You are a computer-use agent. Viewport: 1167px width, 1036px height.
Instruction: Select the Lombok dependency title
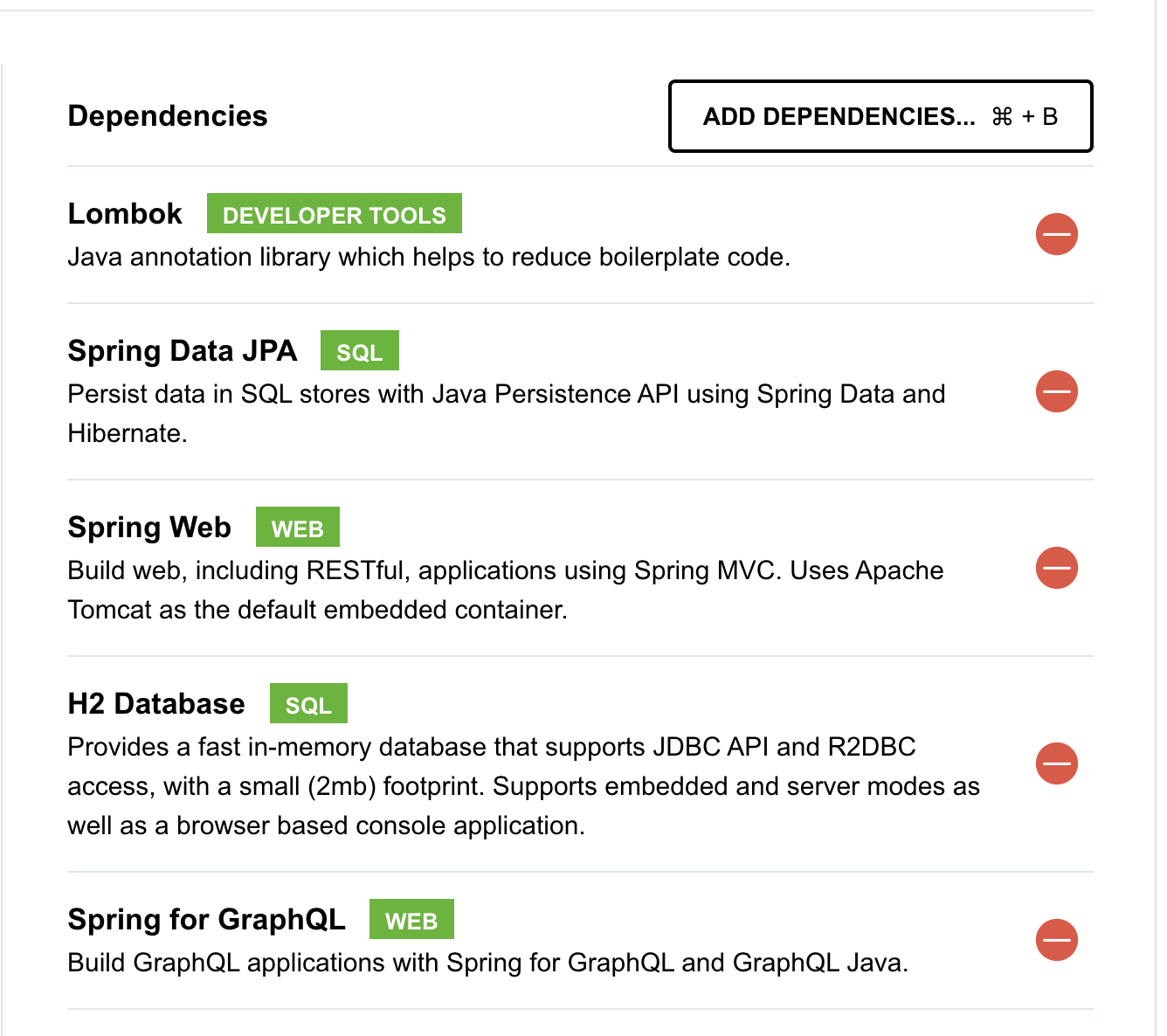click(x=125, y=213)
